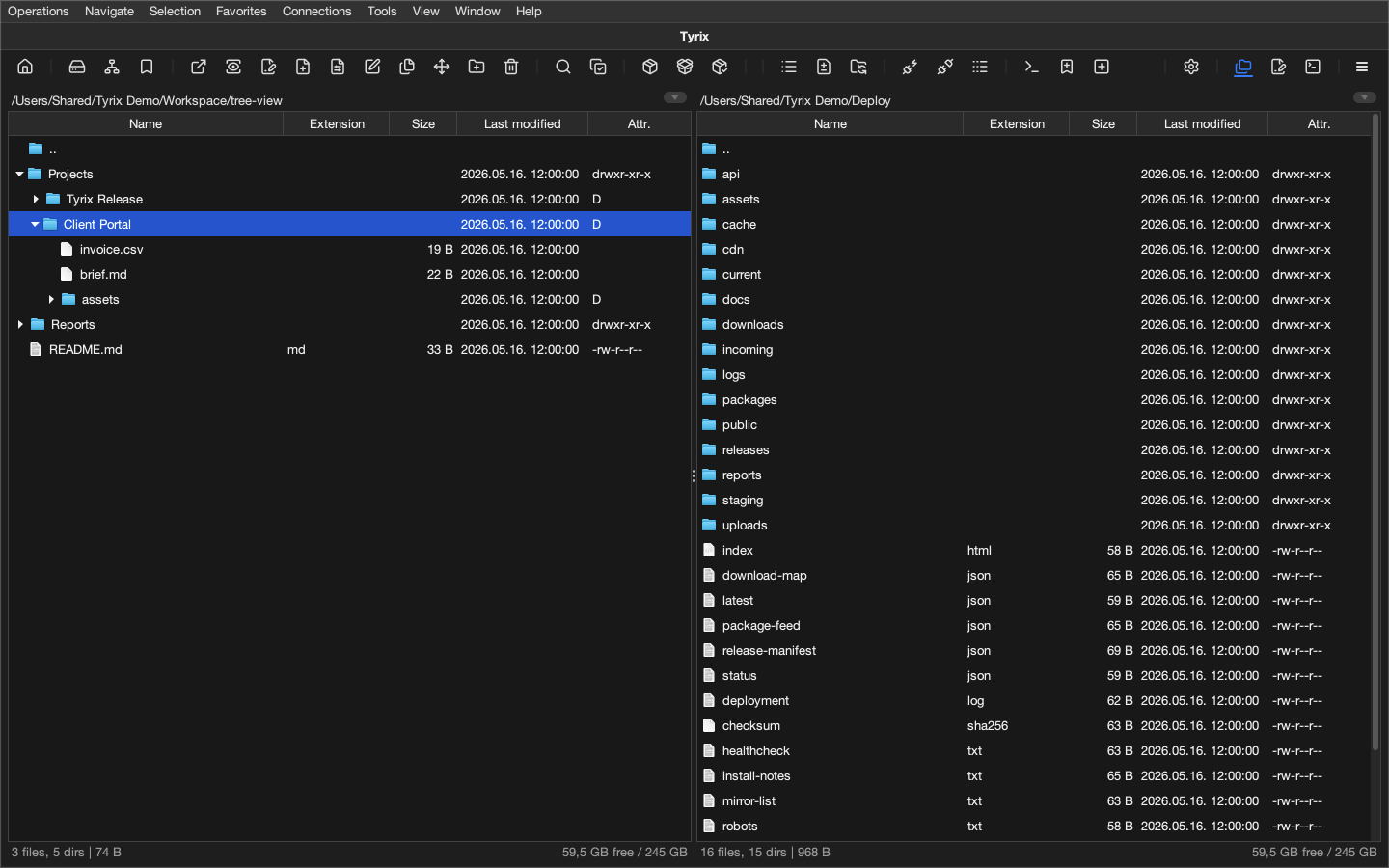Click the view file eye icon
Viewport: 1389px width, 868px height.
coord(233,67)
